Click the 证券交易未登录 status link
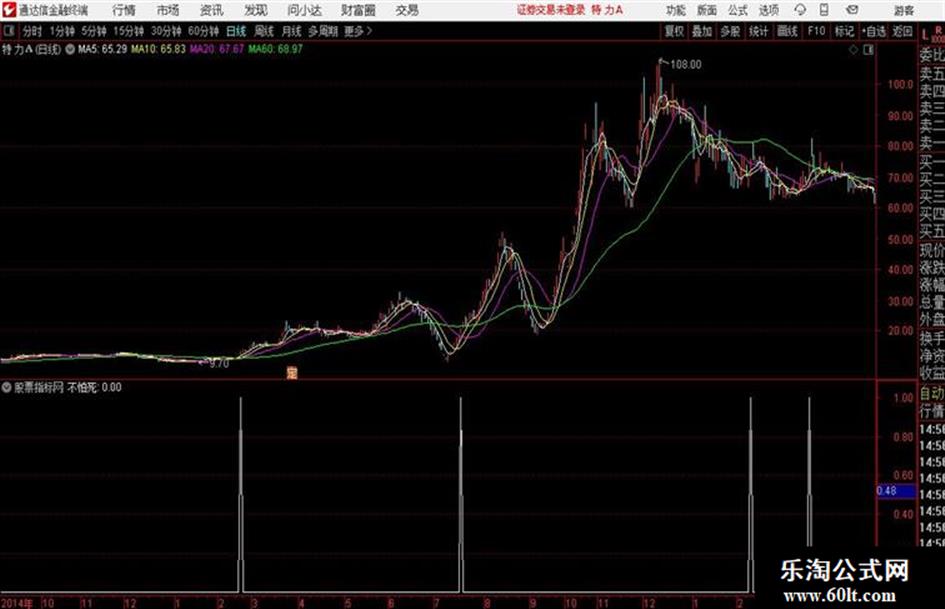 pos(551,10)
